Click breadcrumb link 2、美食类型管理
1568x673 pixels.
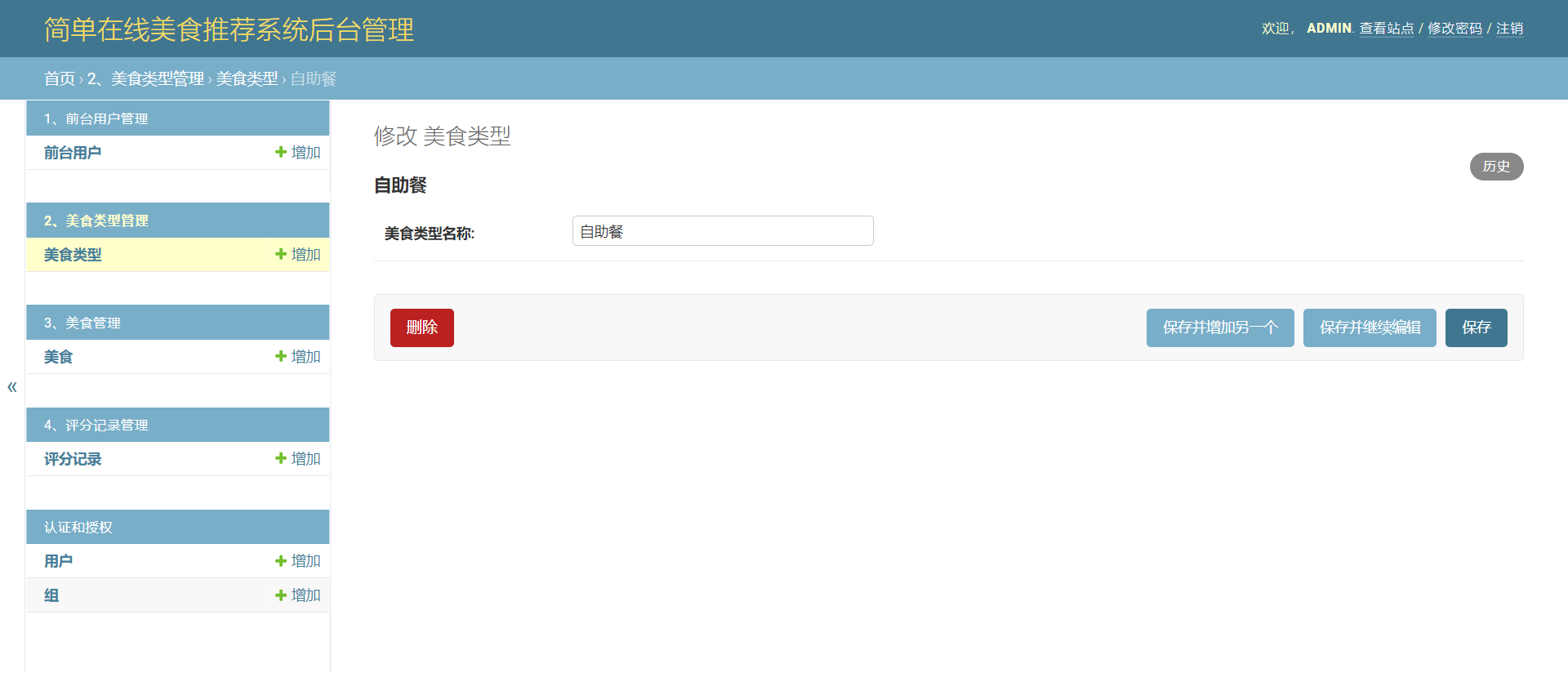[145, 78]
